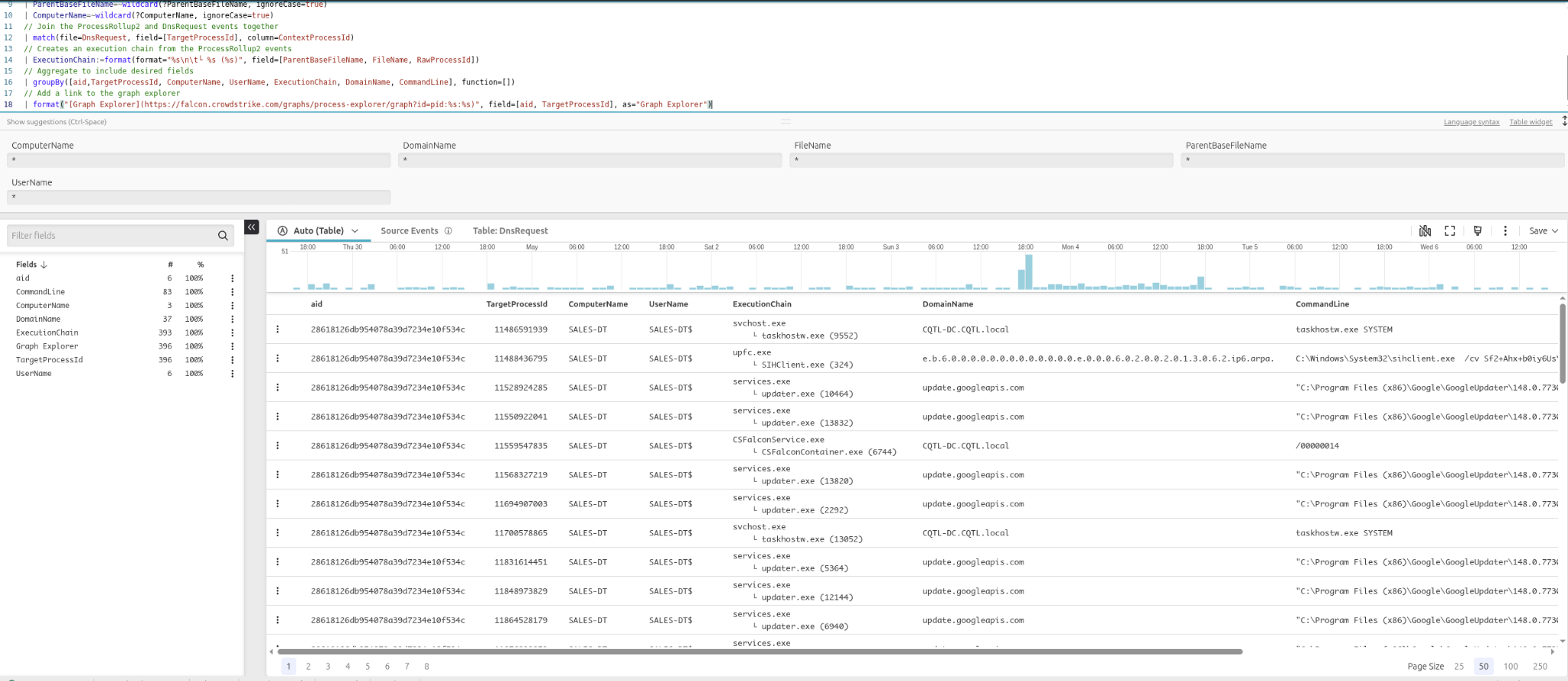This screenshot has width=1568, height=681.
Task: Select the ExecutionChain field in Fields list
Action: coord(47,333)
